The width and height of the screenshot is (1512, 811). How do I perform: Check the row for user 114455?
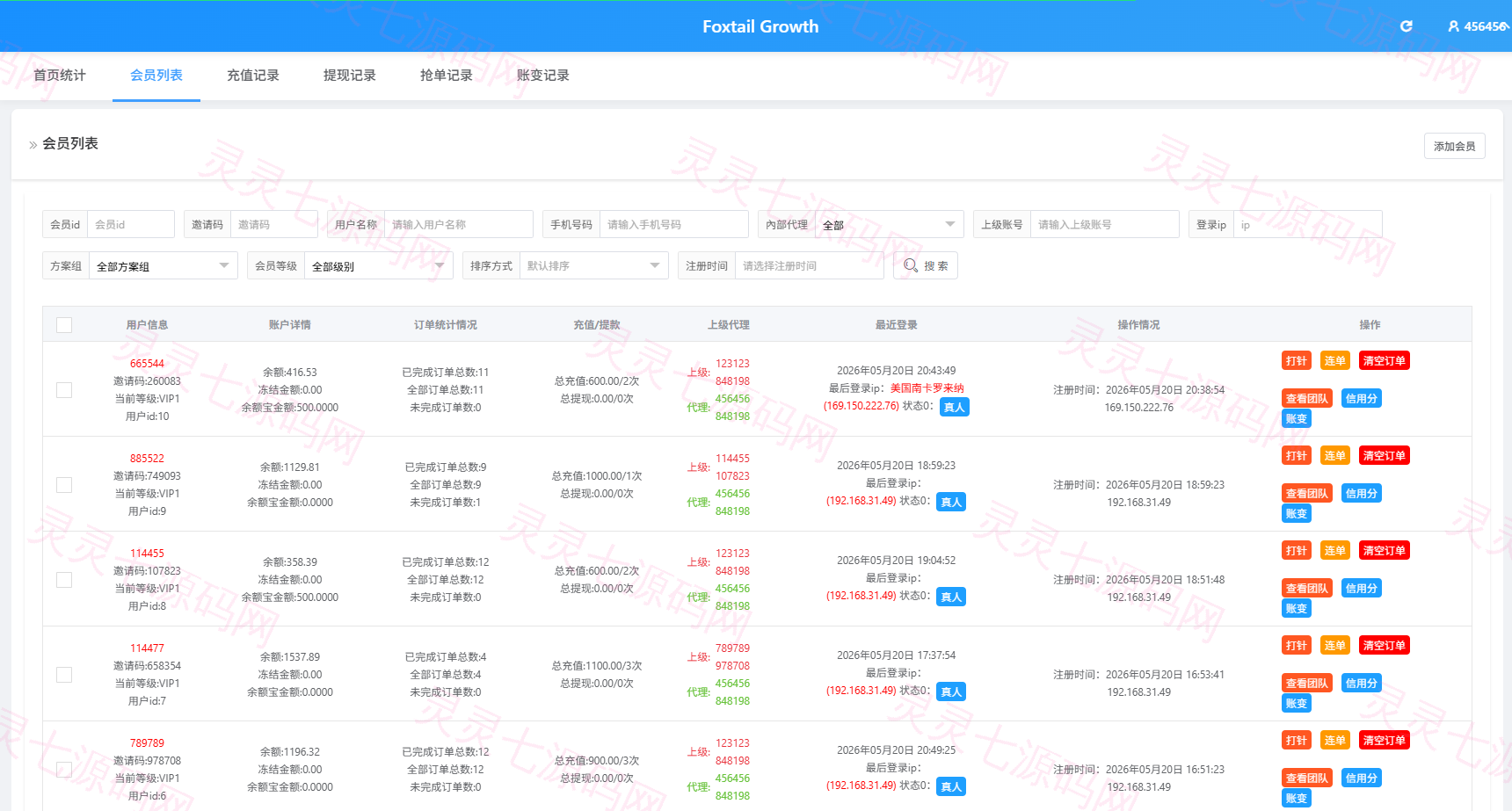(64, 579)
